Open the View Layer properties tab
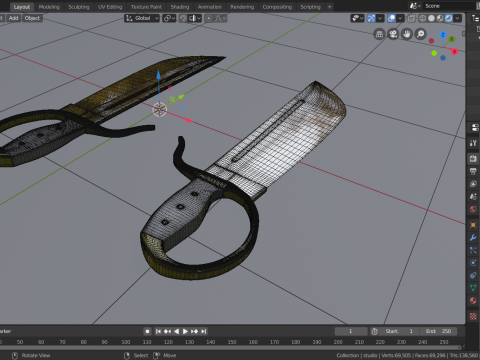 pyautogui.click(x=473, y=184)
